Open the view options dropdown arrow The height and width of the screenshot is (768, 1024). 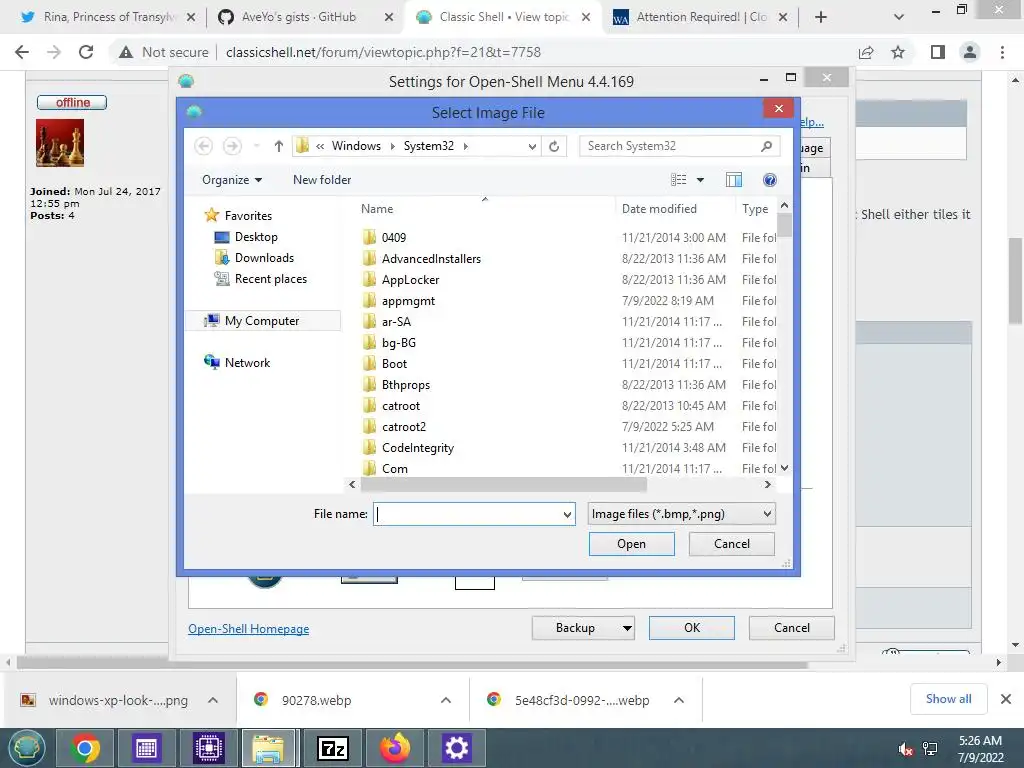[x=700, y=180]
